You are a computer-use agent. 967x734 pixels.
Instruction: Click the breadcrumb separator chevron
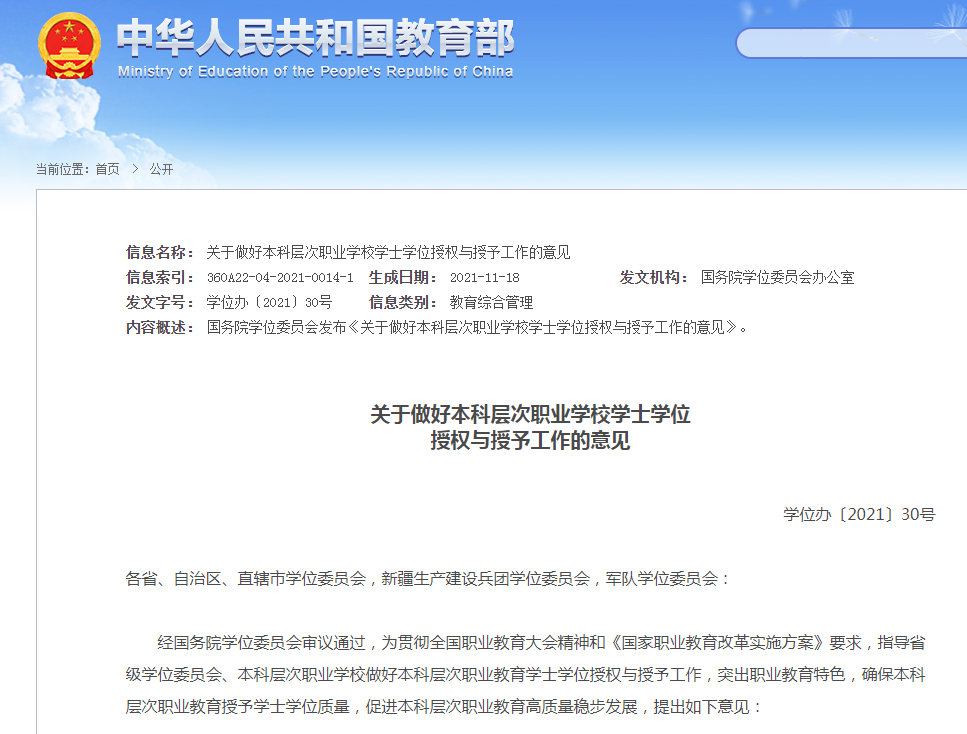(x=134, y=169)
